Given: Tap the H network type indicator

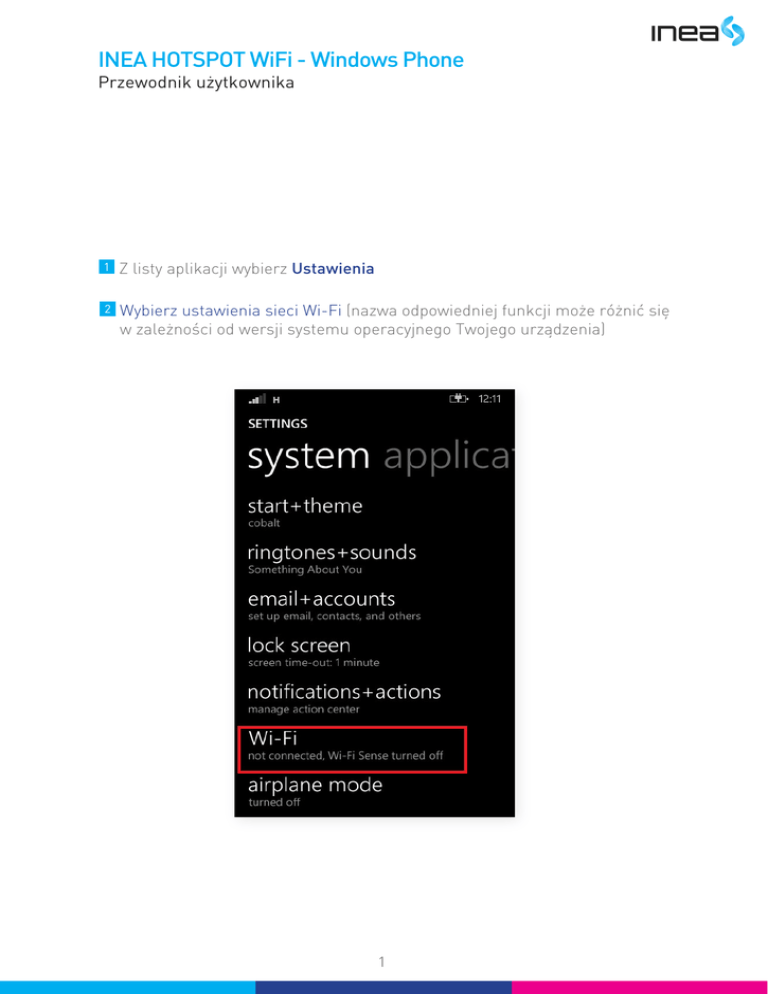Looking at the screenshot, I should pos(276,399).
